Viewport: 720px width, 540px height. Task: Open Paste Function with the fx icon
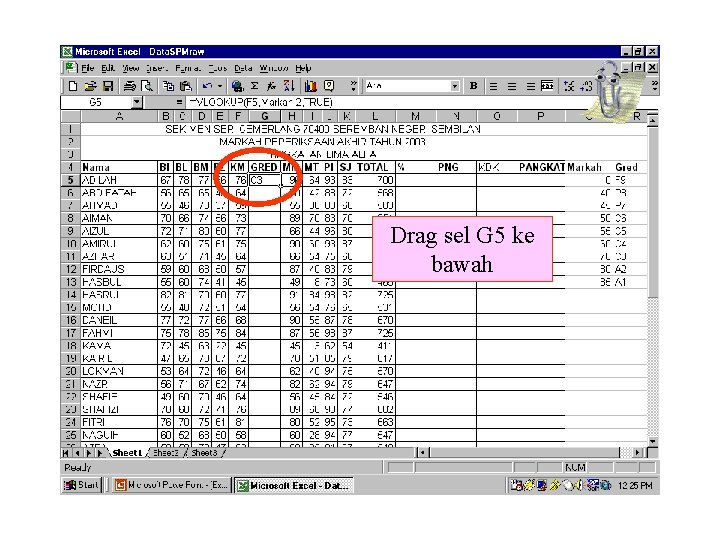272,86
